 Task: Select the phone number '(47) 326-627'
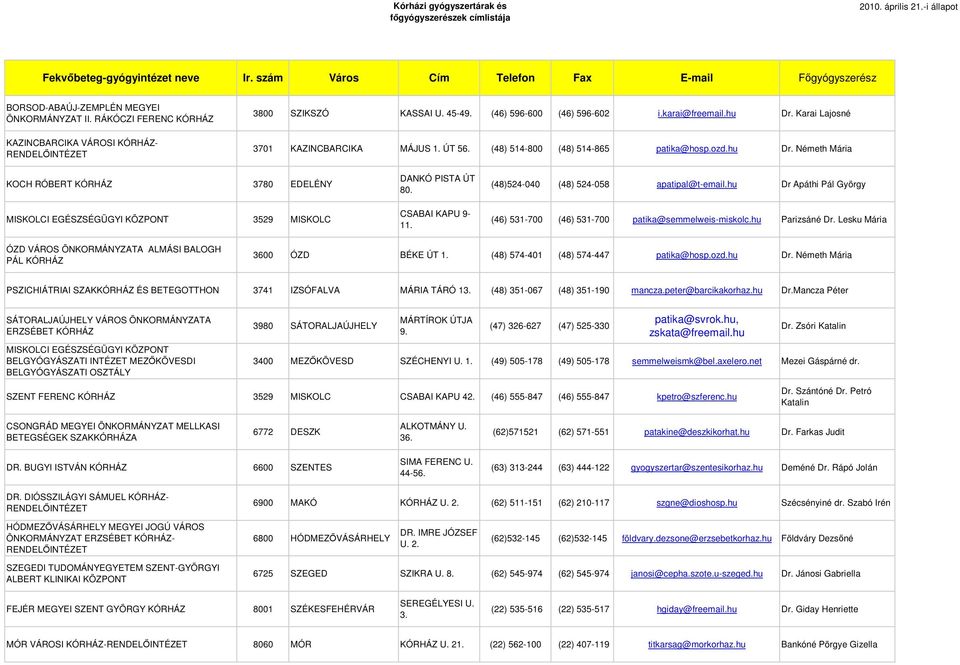tap(516, 326)
